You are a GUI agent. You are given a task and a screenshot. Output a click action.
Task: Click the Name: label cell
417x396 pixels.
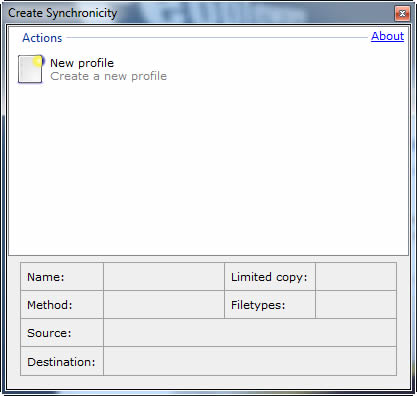62,276
